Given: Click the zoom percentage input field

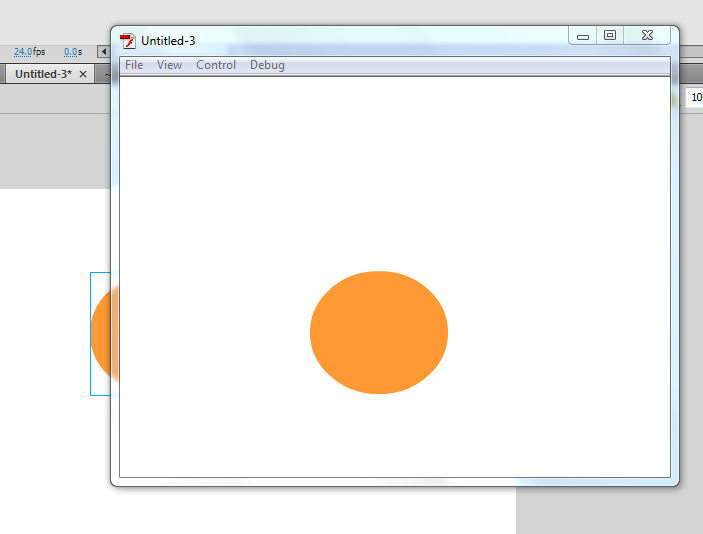Looking at the screenshot, I should [694, 97].
